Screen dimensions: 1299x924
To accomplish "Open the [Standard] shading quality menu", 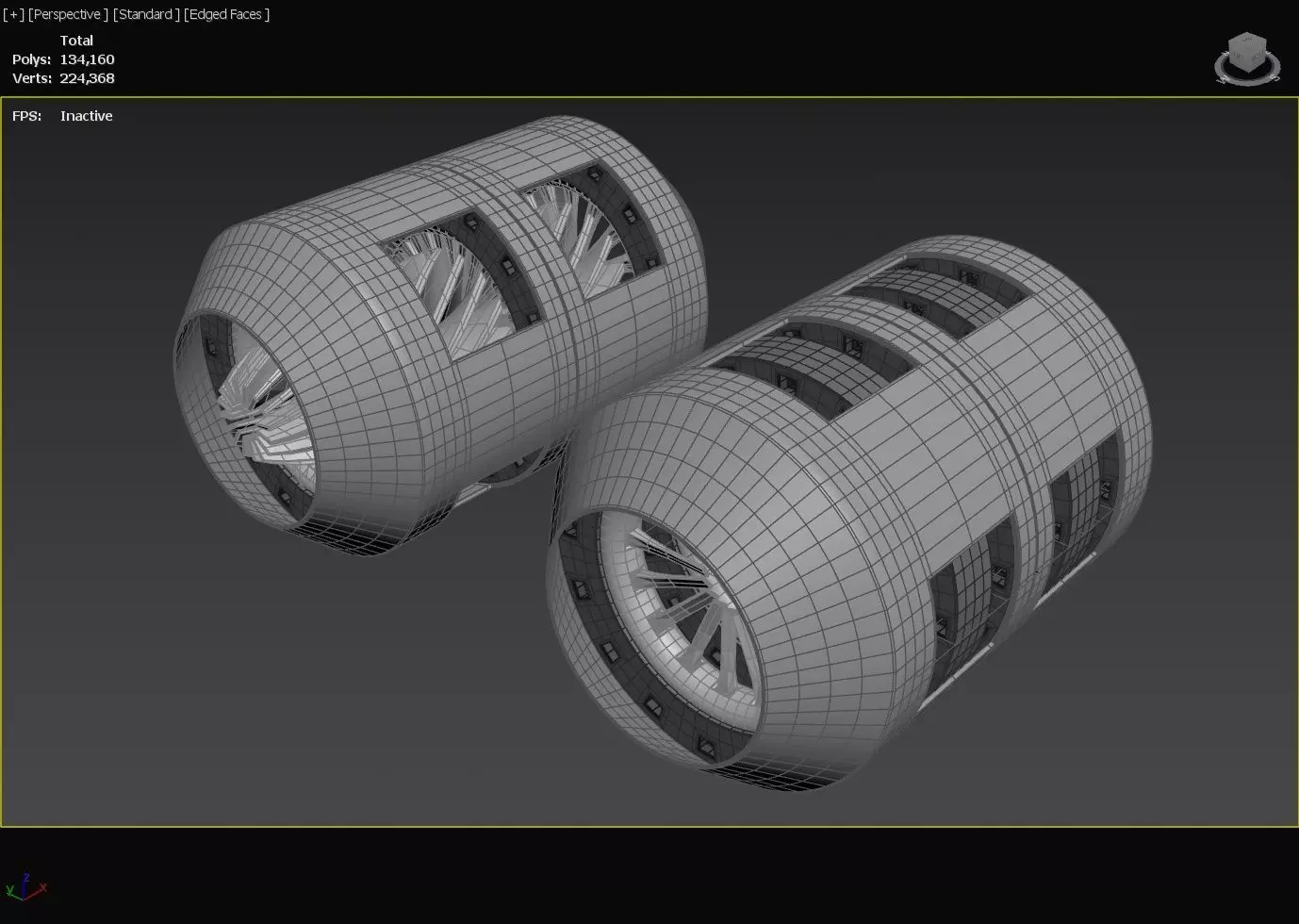I will [146, 14].
